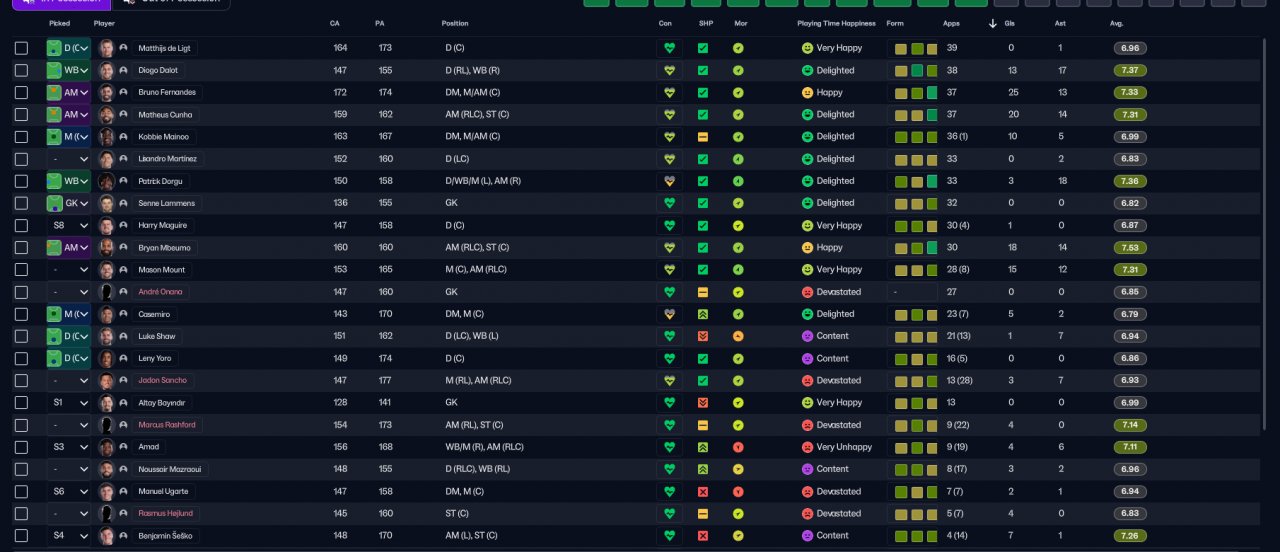Click Matheus Cunha's Delighted smiley face icon
The height and width of the screenshot is (552, 1280).
(x=807, y=114)
